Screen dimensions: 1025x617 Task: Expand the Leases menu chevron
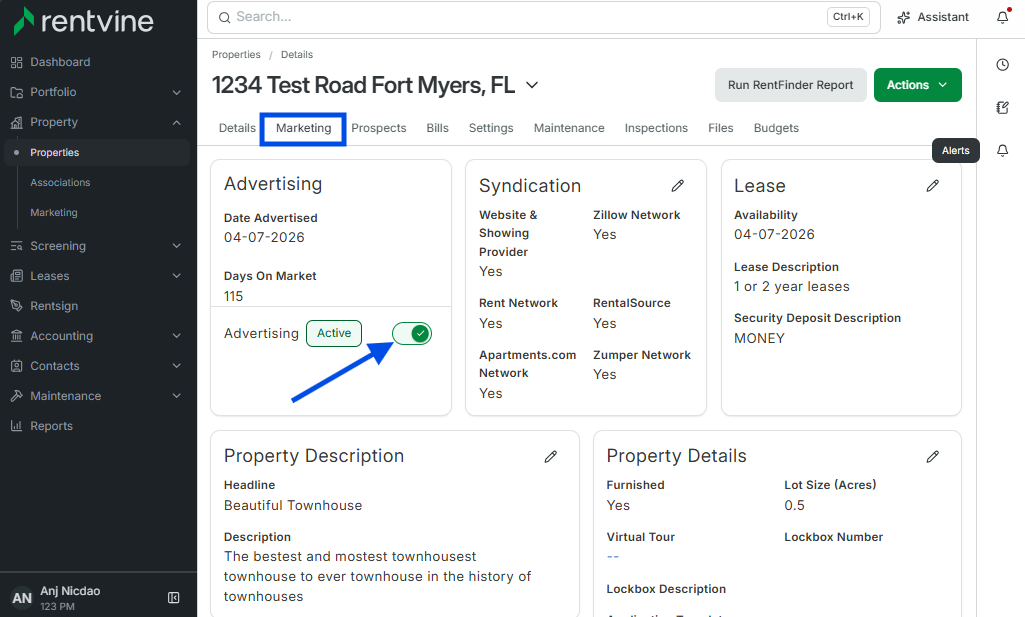coord(176,276)
